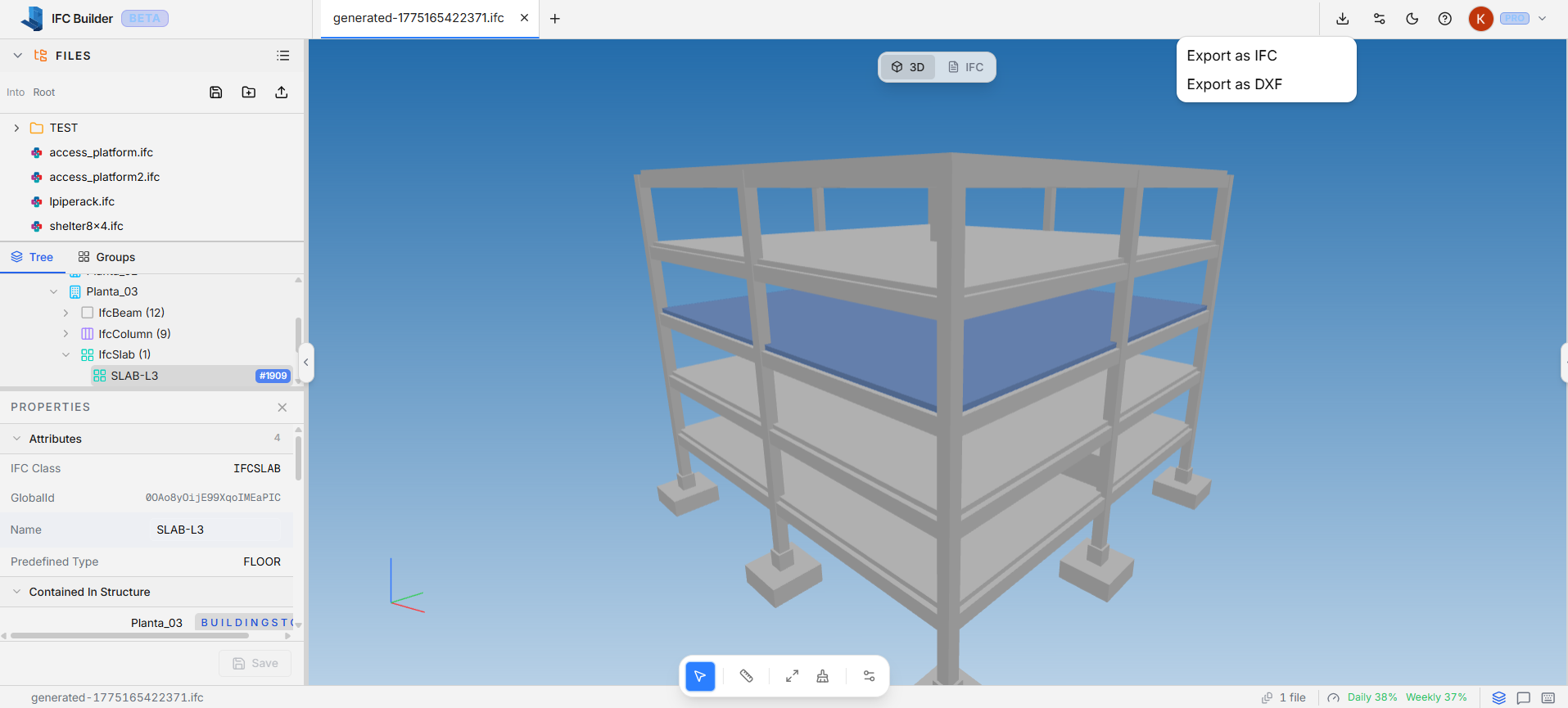
Task: Expand the TEST folder
Action: click(16, 128)
